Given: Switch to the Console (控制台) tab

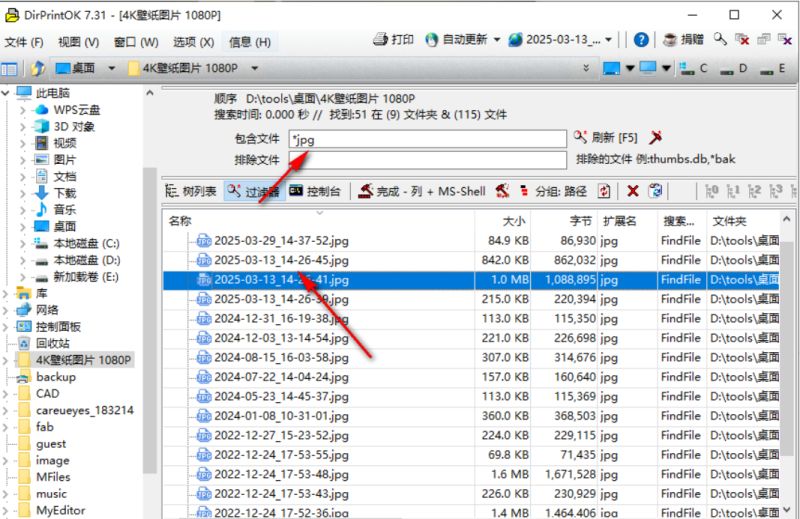Looking at the screenshot, I should (315, 191).
